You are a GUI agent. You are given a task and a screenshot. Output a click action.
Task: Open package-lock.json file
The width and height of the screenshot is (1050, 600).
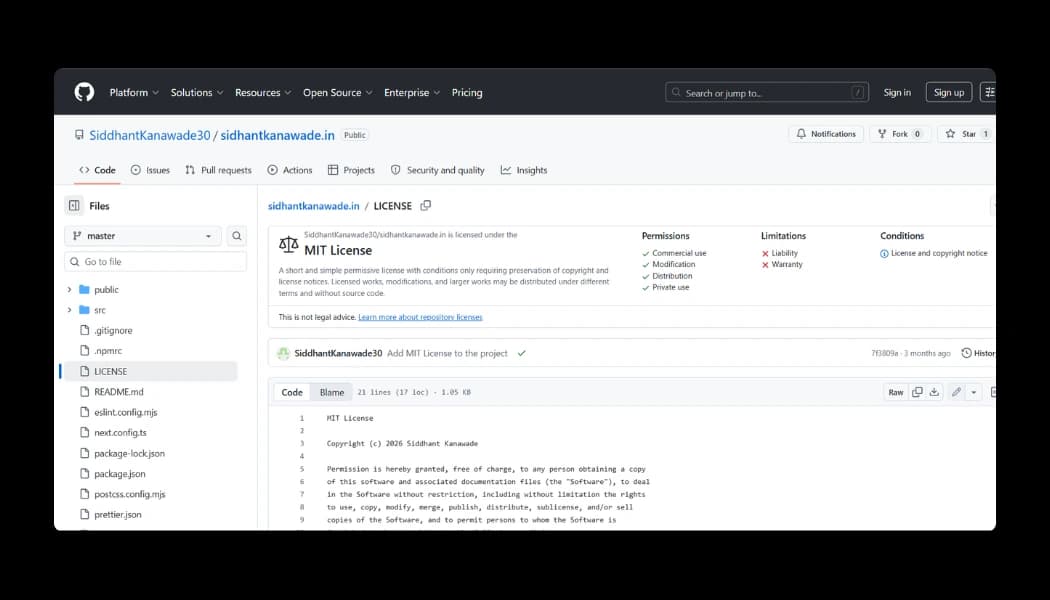(129, 453)
